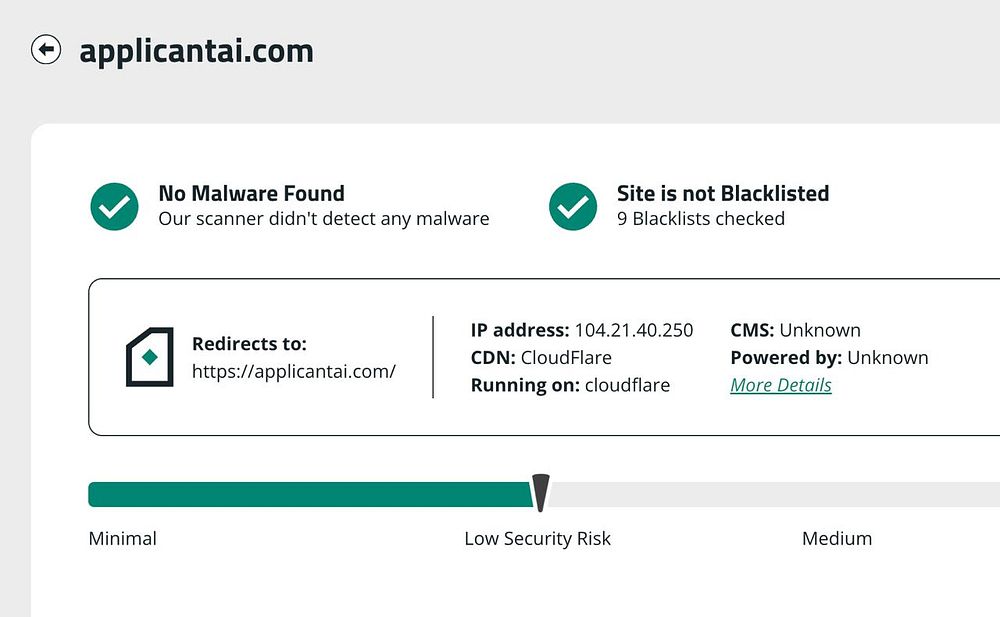The image size is (1000, 617).
Task: Click the site document icon near Redirects to
Action: click(149, 357)
